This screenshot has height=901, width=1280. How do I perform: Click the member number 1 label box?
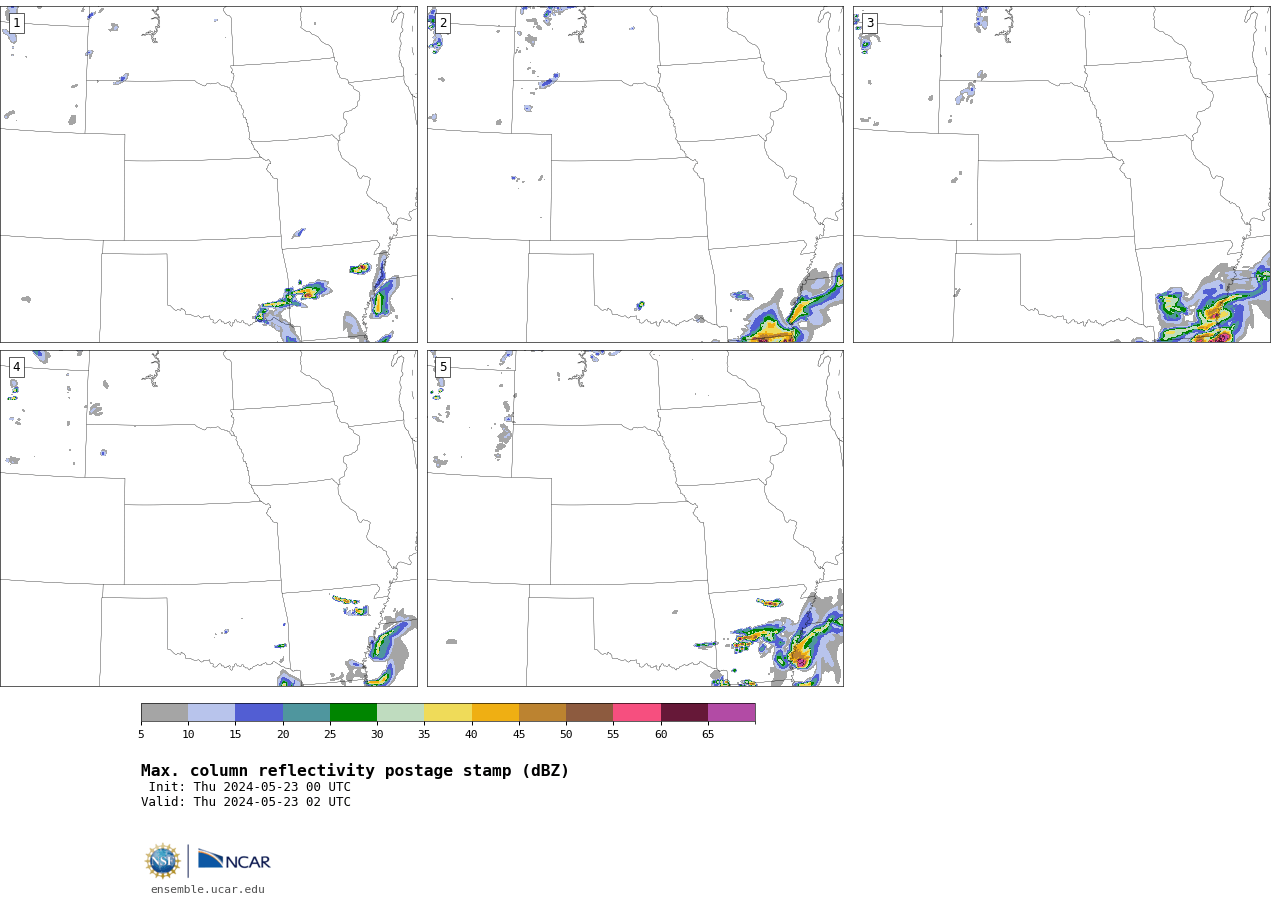click(x=16, y=23)
